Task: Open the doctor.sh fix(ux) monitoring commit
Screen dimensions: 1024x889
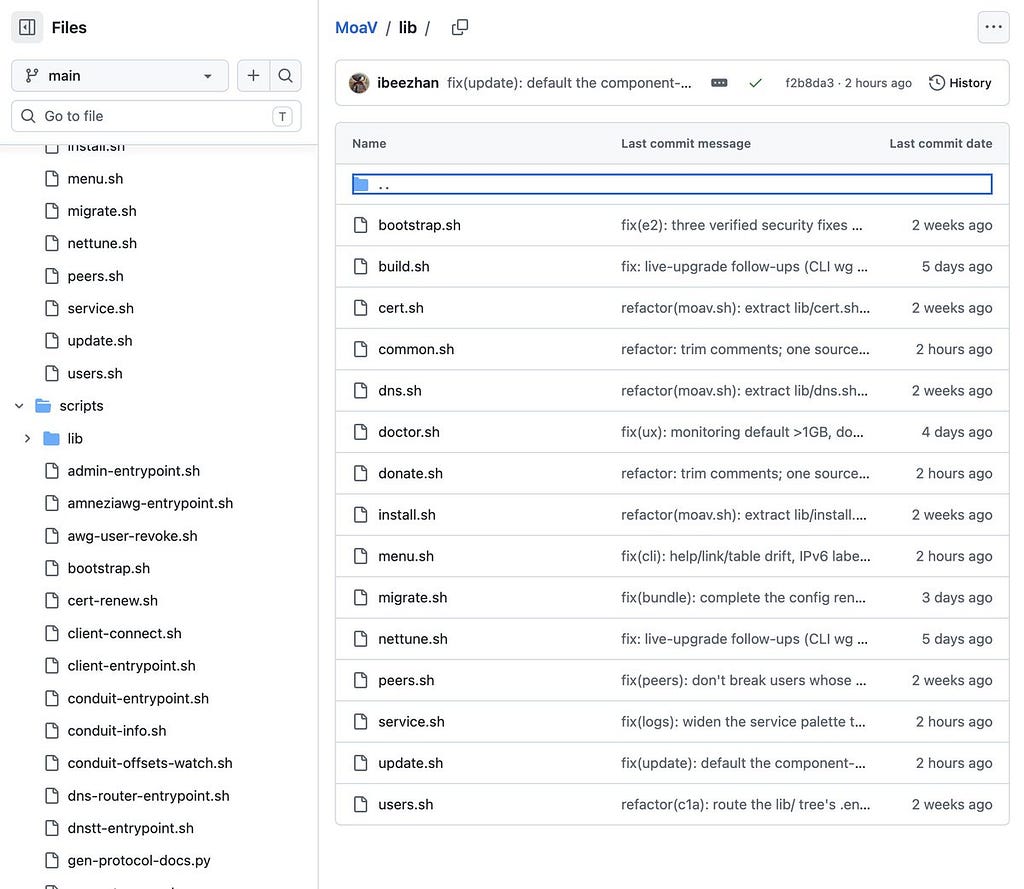Action: point(742,432)
